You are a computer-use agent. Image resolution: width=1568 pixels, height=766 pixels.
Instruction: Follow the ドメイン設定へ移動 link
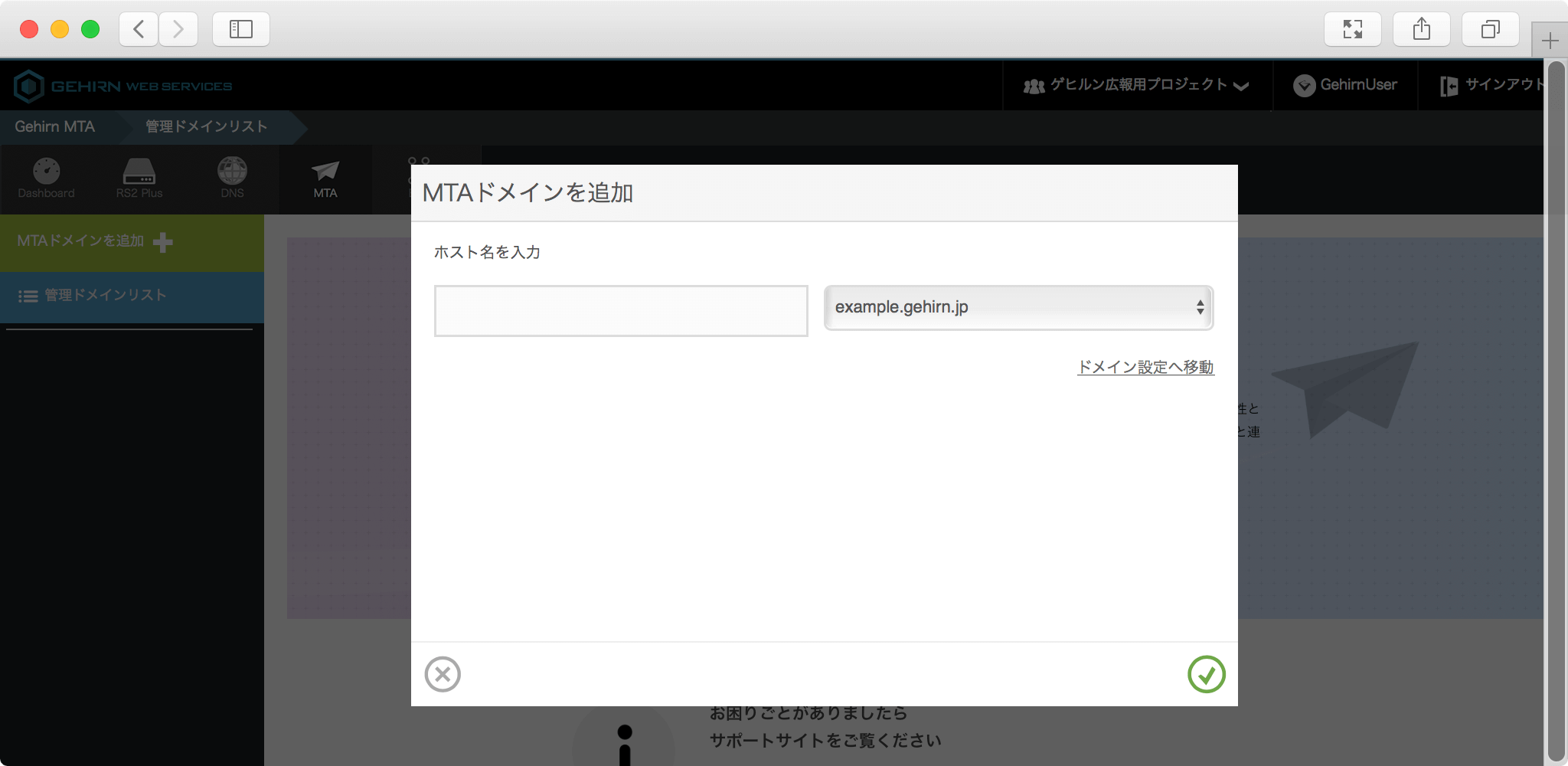pos(1145,368)
